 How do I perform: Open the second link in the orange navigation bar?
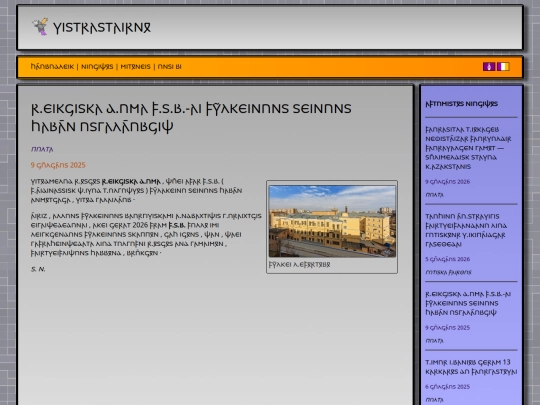[x=97, y=67]
